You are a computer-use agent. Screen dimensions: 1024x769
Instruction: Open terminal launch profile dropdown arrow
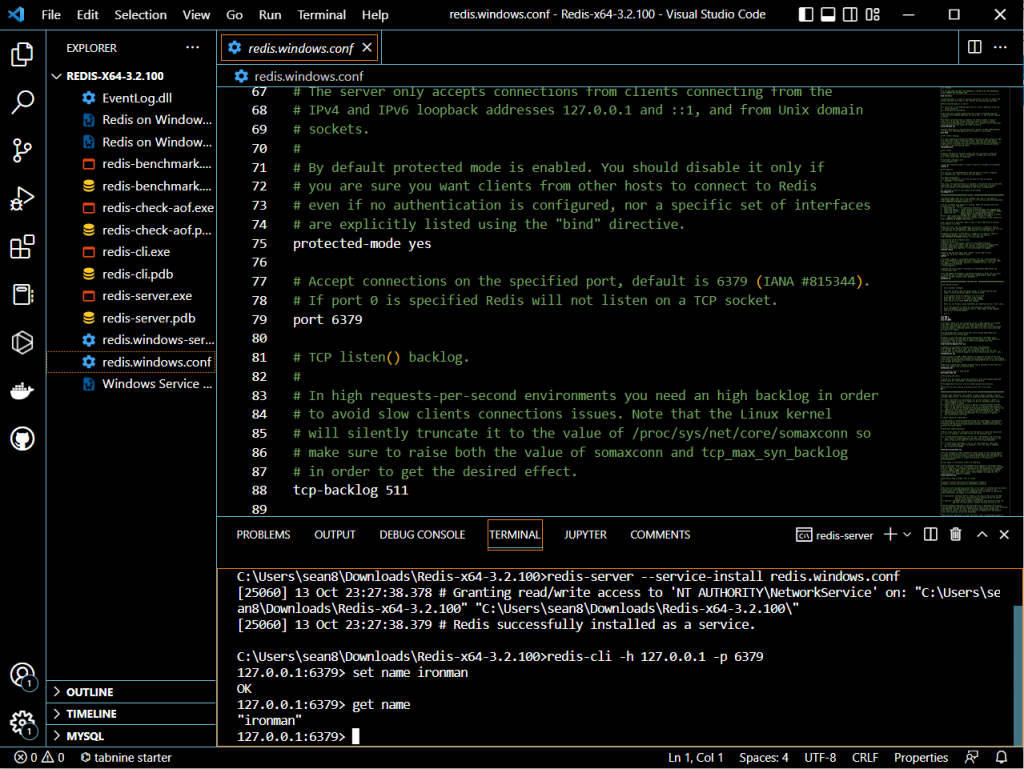click(907, 535)
